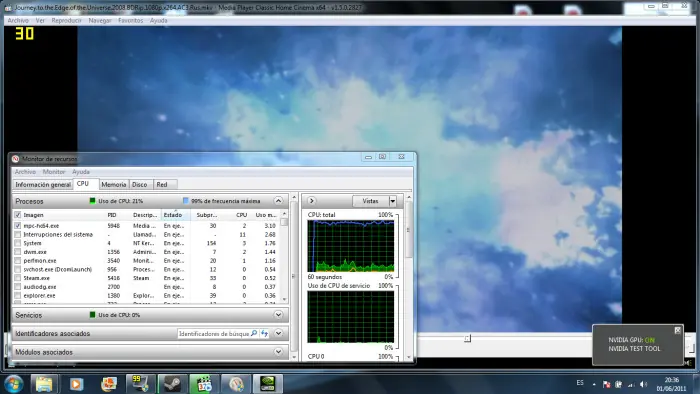Open Navegar menu in Media Player Classic

click(100, 21)
